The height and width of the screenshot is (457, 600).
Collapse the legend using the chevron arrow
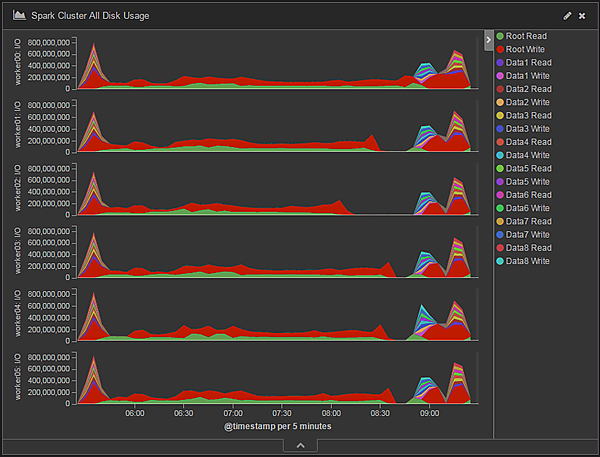(x=488, y=38)
